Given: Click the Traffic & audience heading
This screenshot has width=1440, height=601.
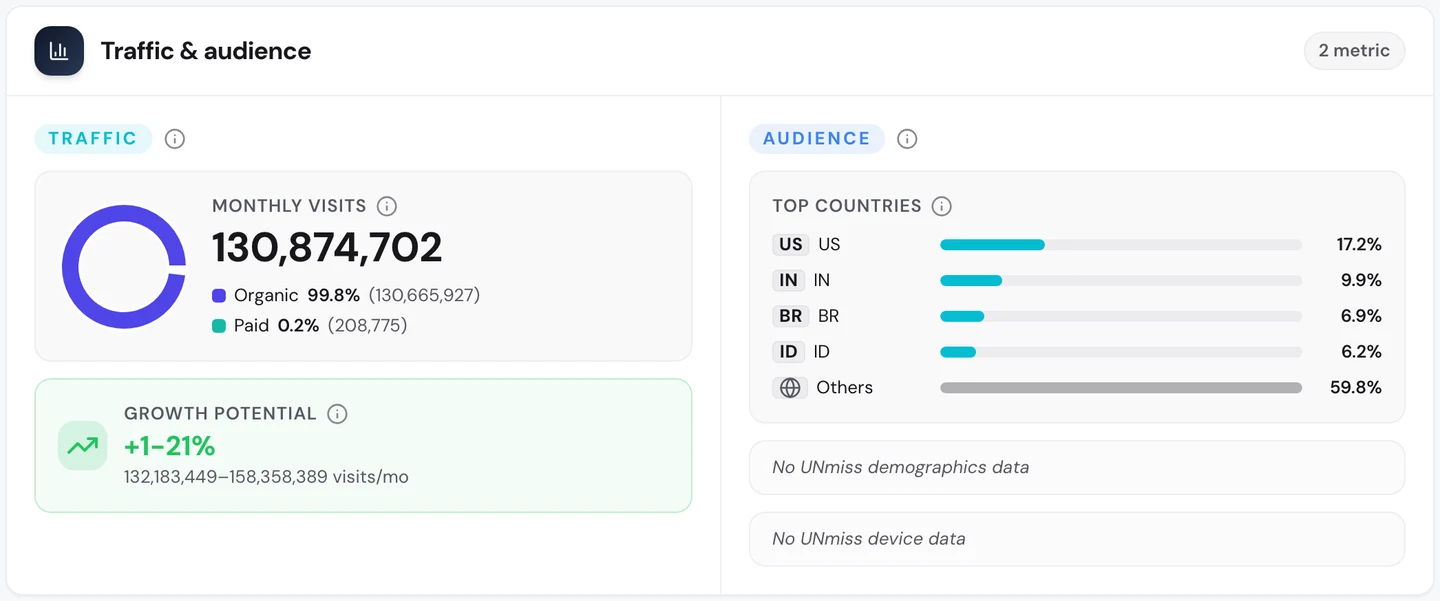Looking at the screenshot, I should pyautogui.click(x=206, y=51).
